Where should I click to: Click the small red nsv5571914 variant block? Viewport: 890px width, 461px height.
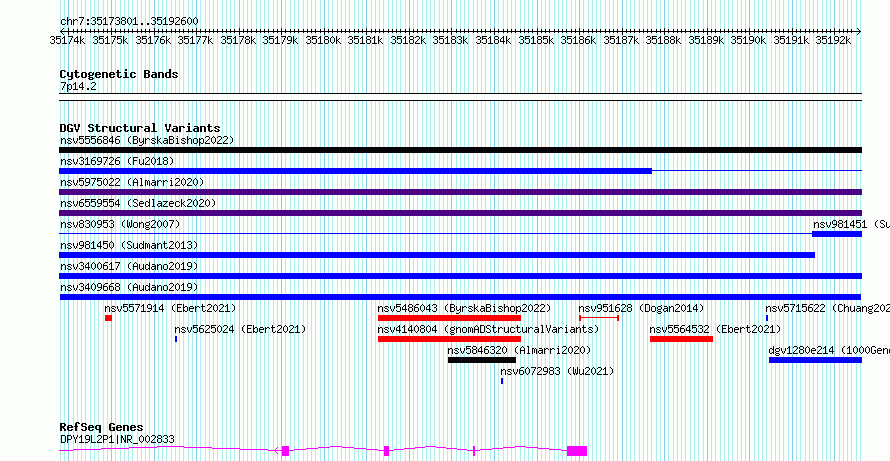(x=108, y=318)
